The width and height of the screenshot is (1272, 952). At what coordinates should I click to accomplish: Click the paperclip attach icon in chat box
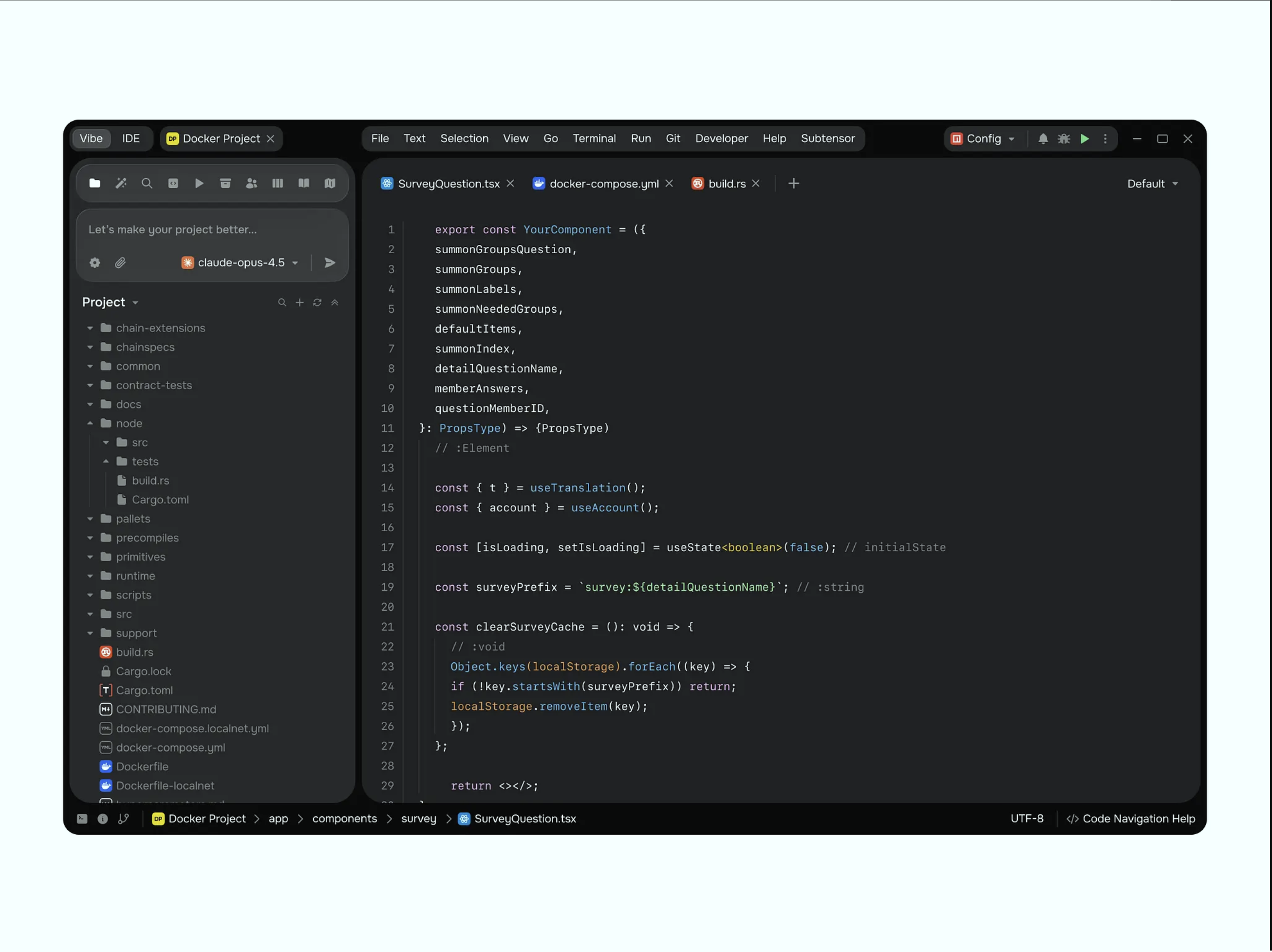point(120,263)
